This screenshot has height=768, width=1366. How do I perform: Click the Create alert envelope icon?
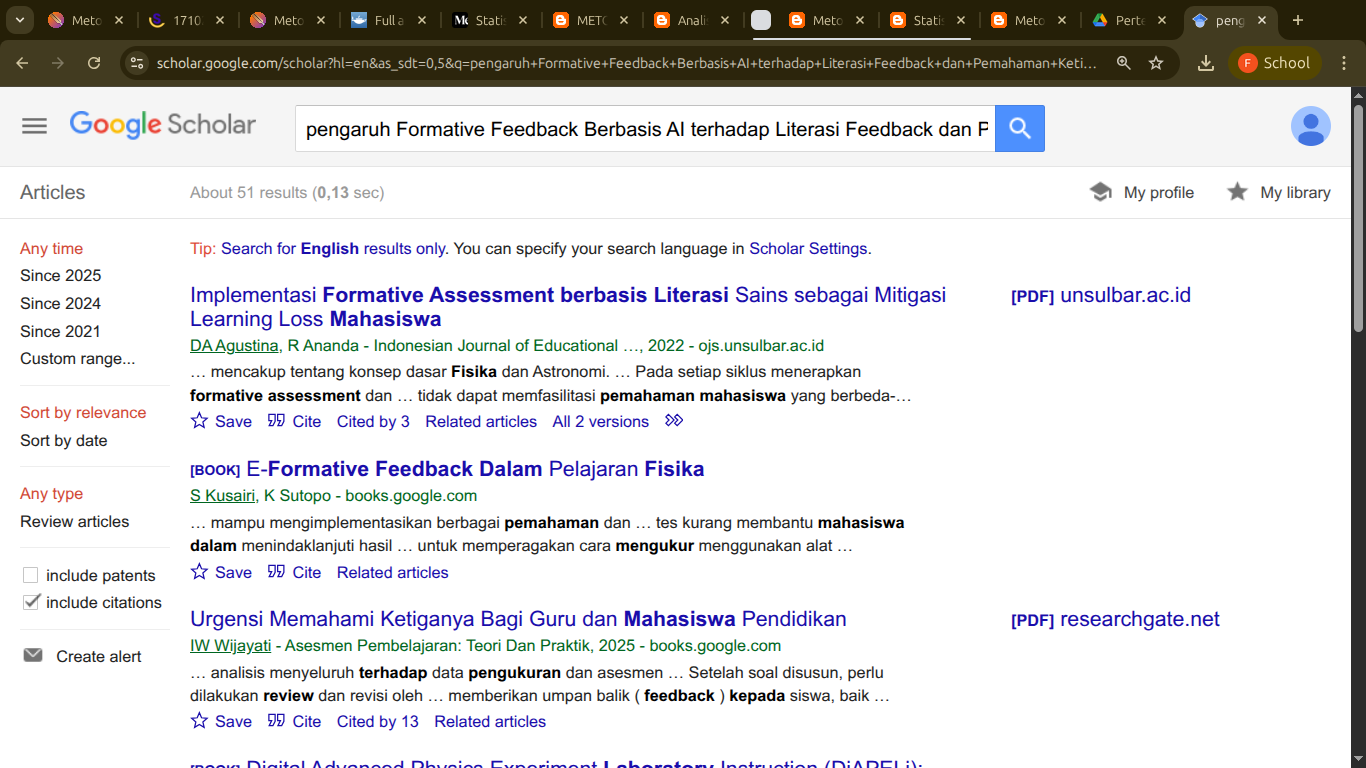click(33, 656)
